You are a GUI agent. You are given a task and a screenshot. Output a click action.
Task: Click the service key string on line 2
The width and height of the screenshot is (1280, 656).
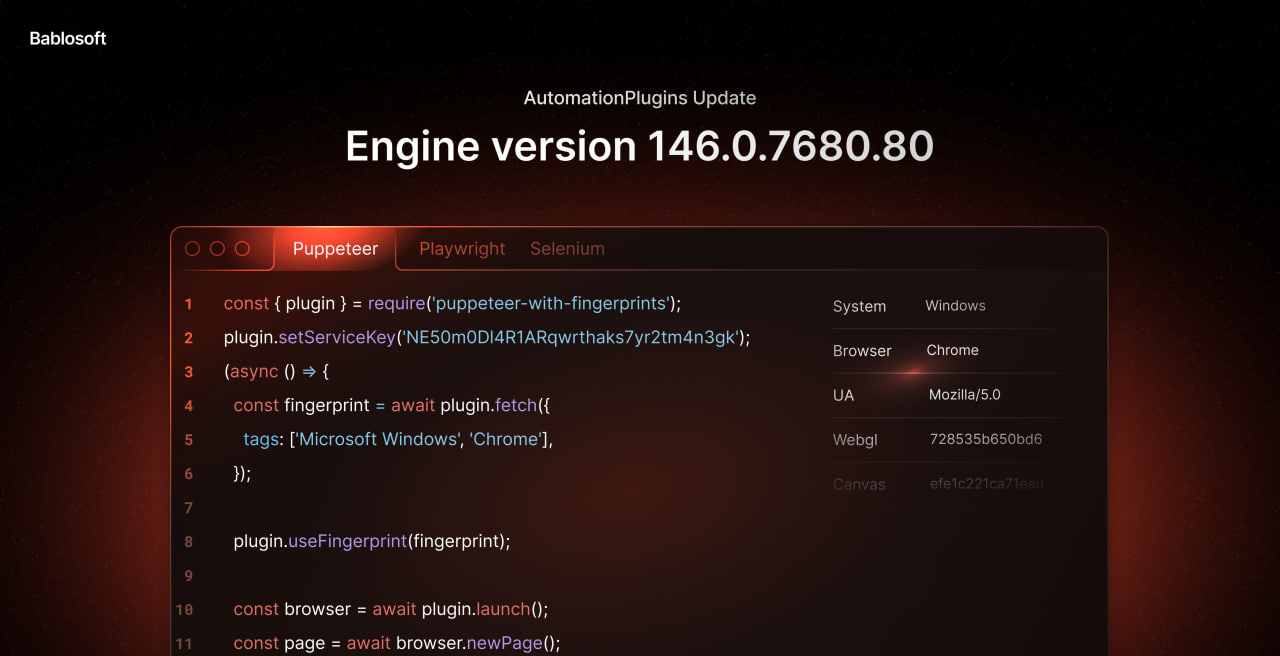click(x=570, y=338)
